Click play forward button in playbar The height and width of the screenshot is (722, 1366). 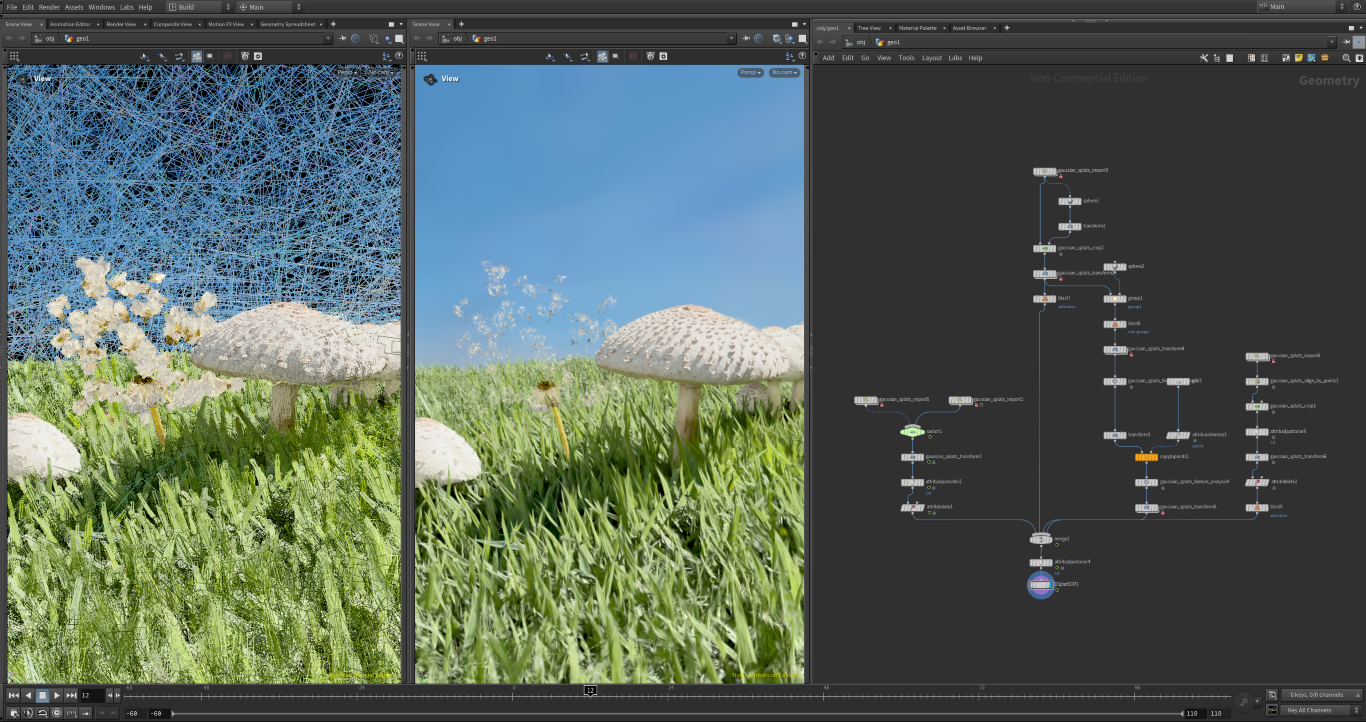pyautogui.click(x=57, y=695)
